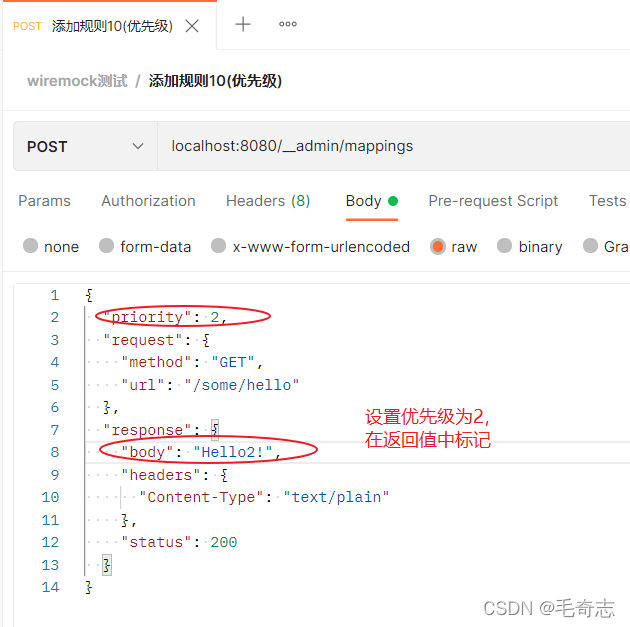The width and height of the screenshot is (630, 627).
Task: Click the 添加规则10(优先级) request name title
Action: point(215,81)
